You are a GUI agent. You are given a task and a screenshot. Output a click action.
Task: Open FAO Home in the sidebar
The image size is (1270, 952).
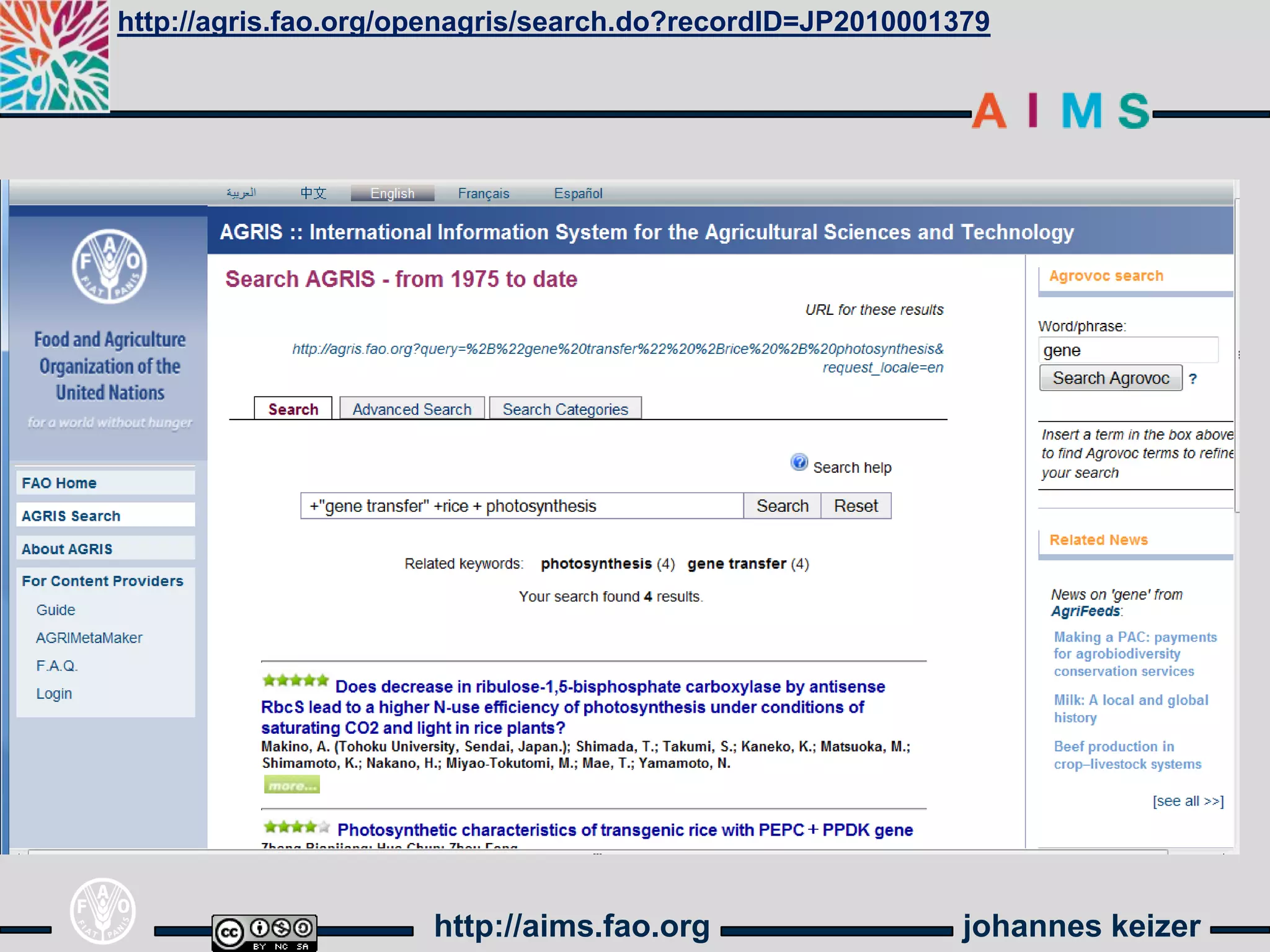point(105,483)
